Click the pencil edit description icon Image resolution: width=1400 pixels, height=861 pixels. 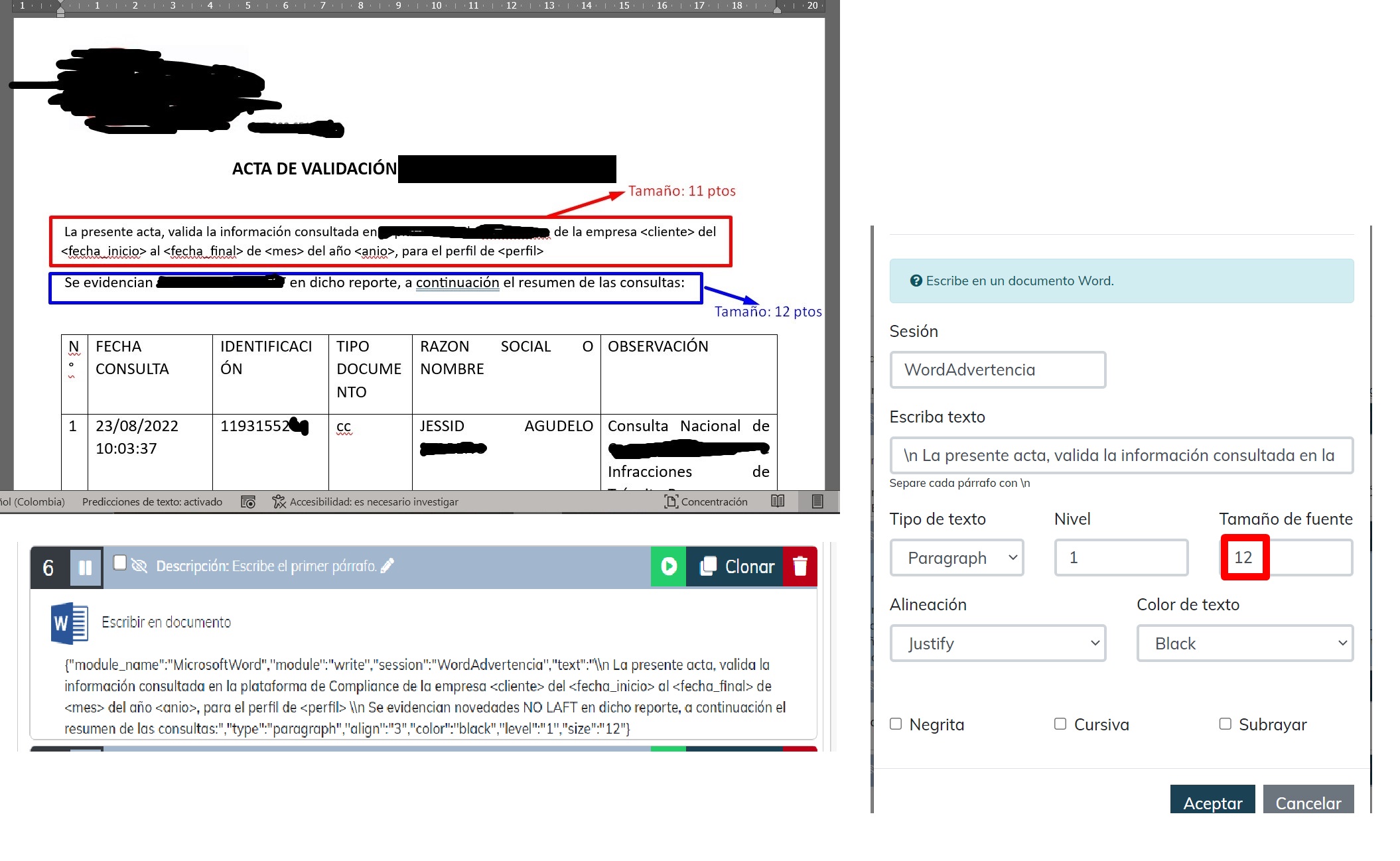[387, 566]
